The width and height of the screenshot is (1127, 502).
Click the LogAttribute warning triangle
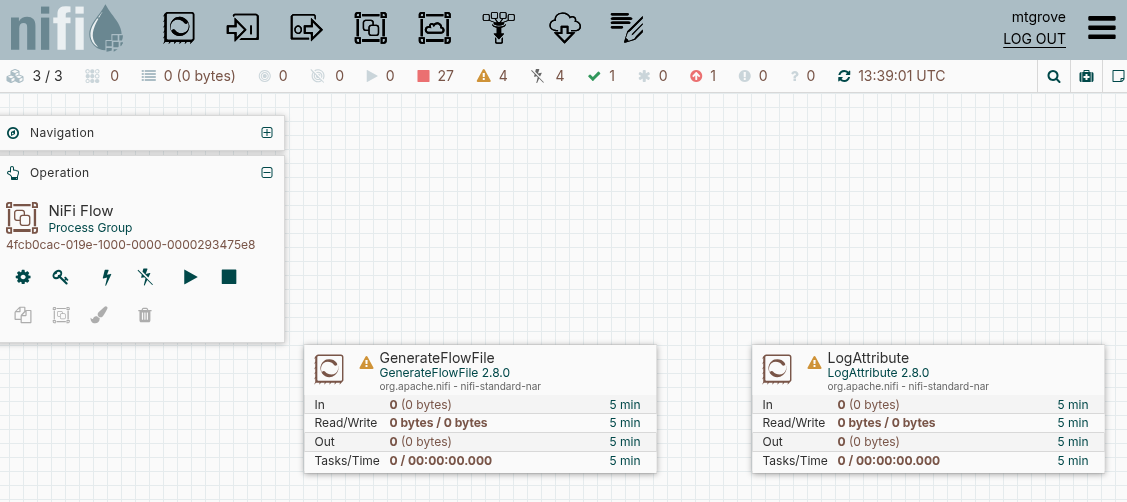click(814, 362)
